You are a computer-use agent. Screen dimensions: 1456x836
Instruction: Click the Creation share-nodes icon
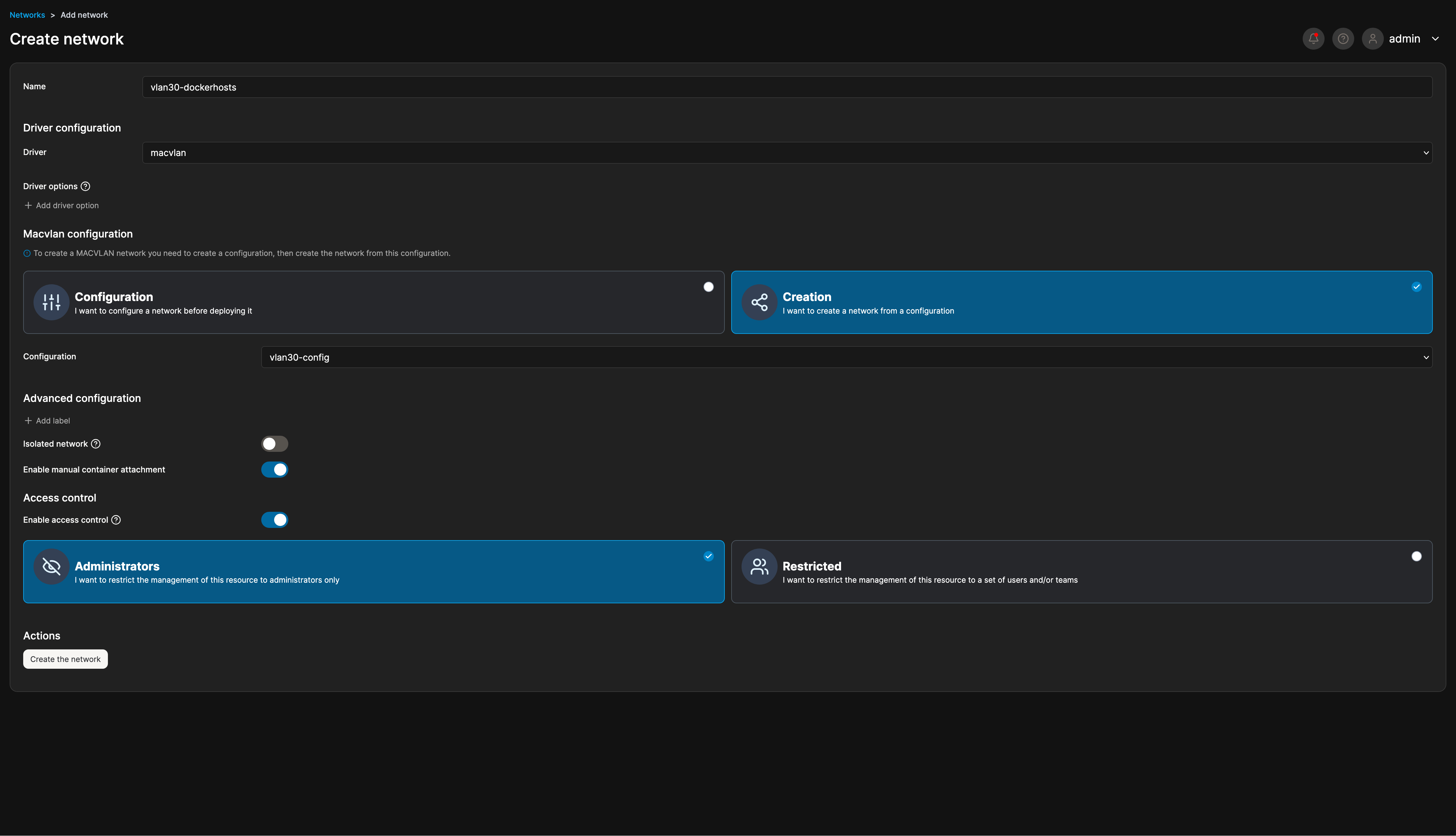tap(759, 302)
